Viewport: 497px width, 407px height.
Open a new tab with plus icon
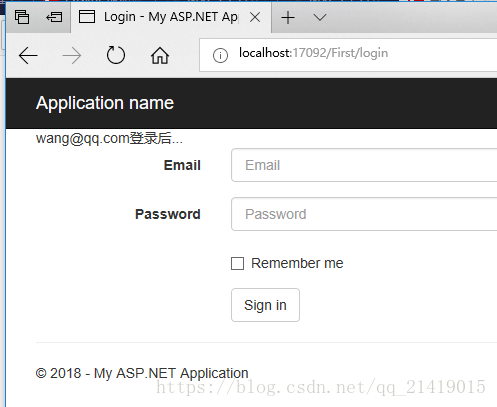(x=288, y=17)
